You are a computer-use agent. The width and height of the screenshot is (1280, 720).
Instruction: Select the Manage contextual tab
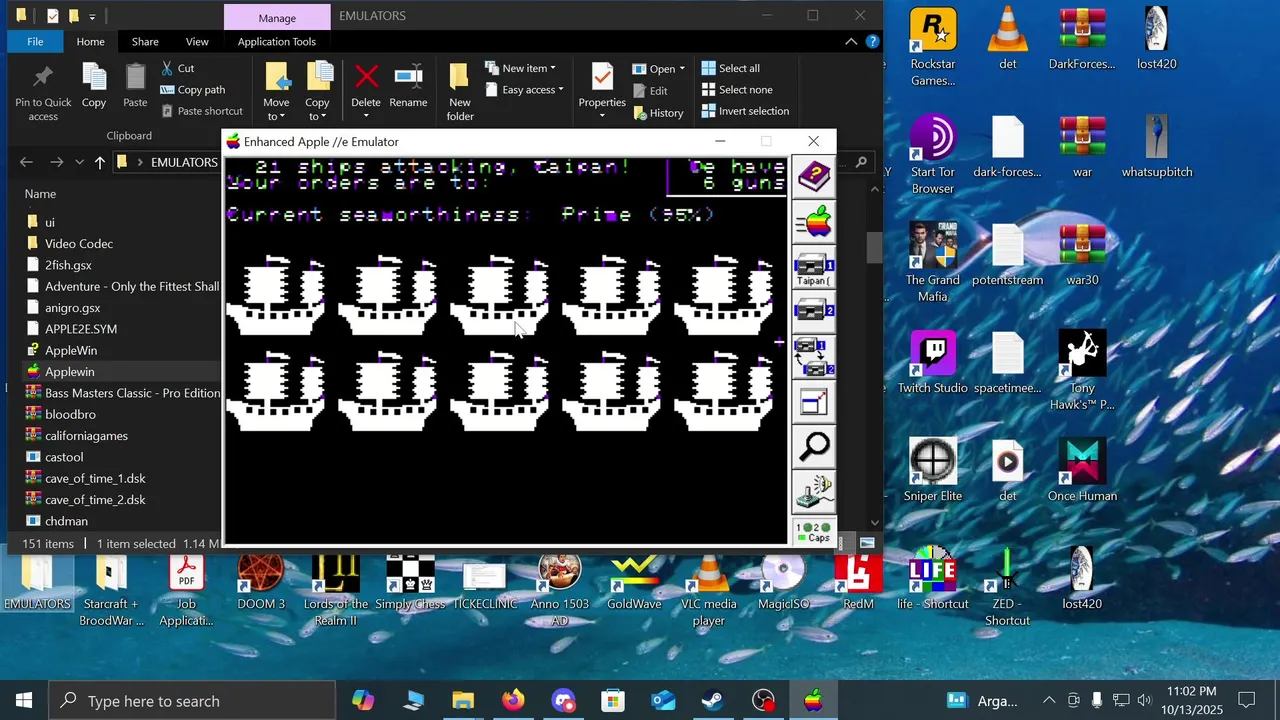pos(277,17)
